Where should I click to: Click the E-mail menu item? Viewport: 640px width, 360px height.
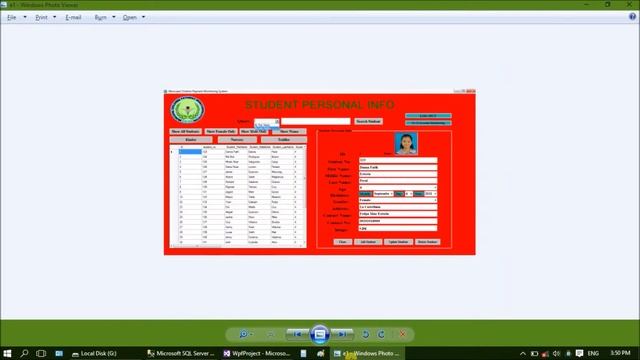pos(73,17)
